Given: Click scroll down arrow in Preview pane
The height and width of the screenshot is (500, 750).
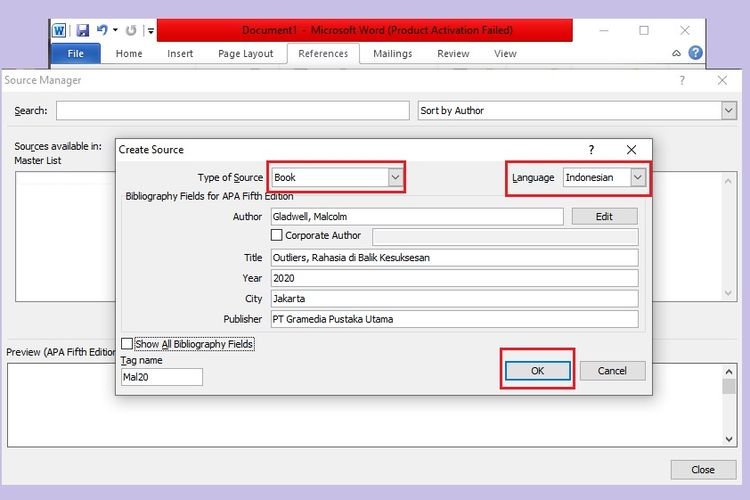Looking at the screenshot, I should (x=728, y=439).
